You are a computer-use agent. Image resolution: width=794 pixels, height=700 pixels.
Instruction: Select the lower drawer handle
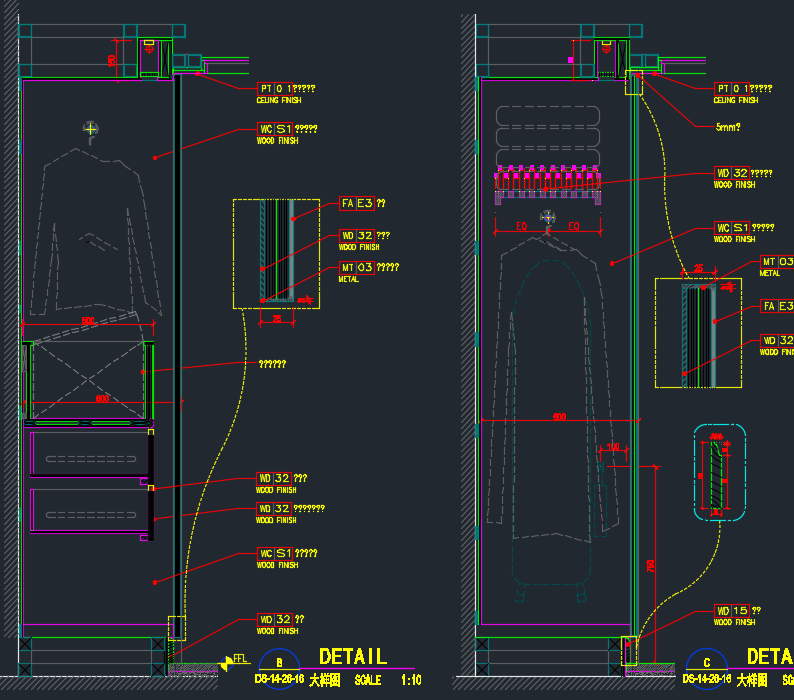(91, 515)
